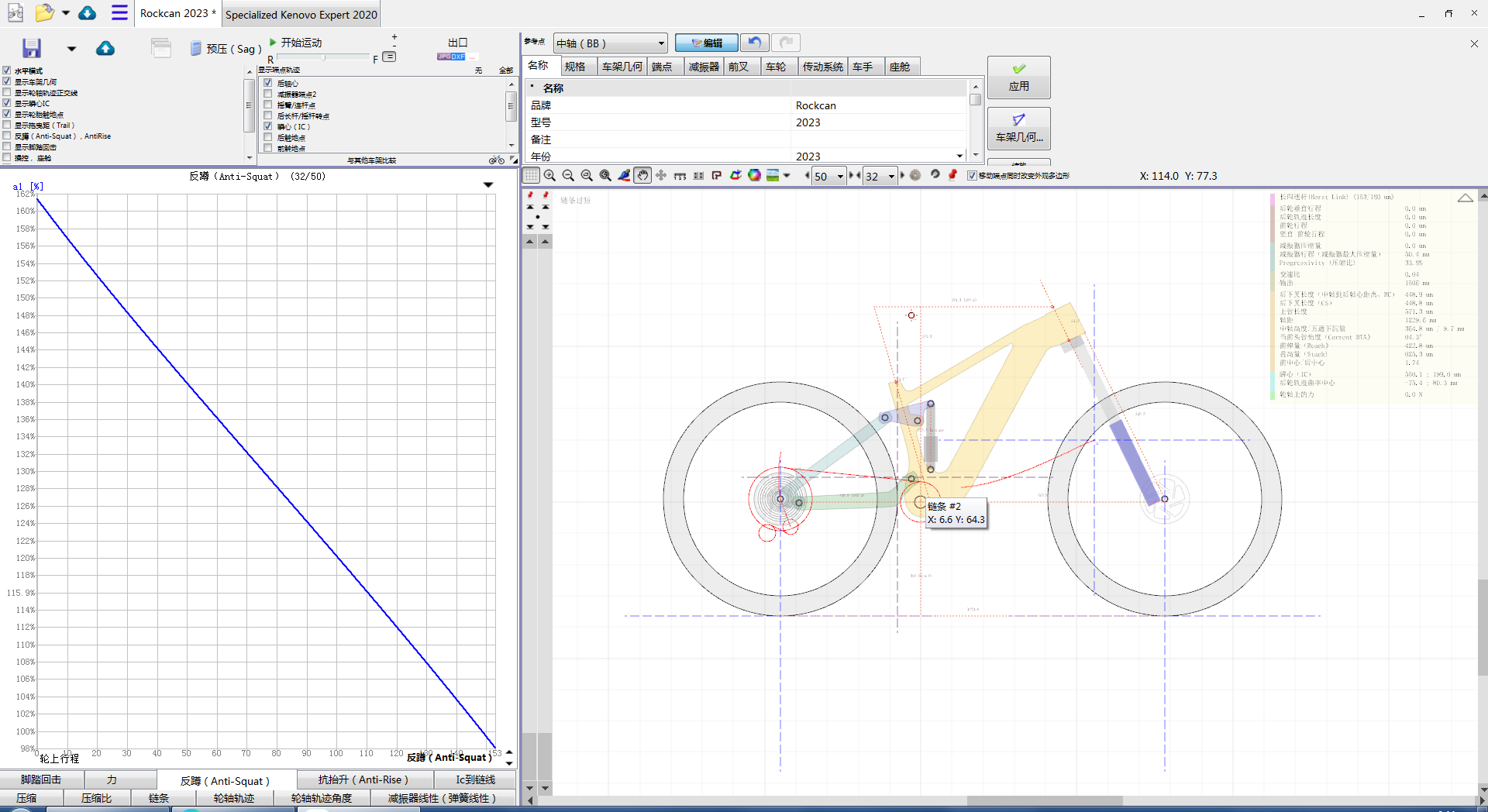Open the 减振器 tab
This screenshot has height=812, width=1488.
click(x=704, y=67)
